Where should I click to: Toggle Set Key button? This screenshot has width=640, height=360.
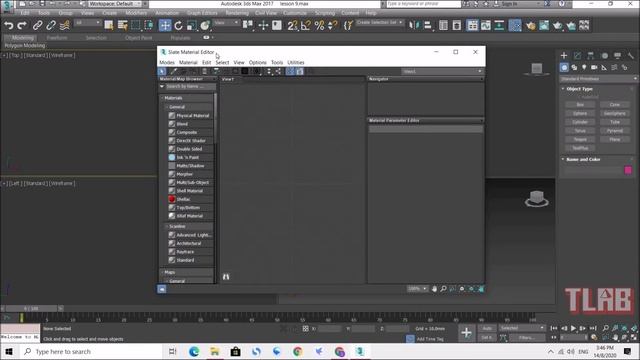point(487,338)
